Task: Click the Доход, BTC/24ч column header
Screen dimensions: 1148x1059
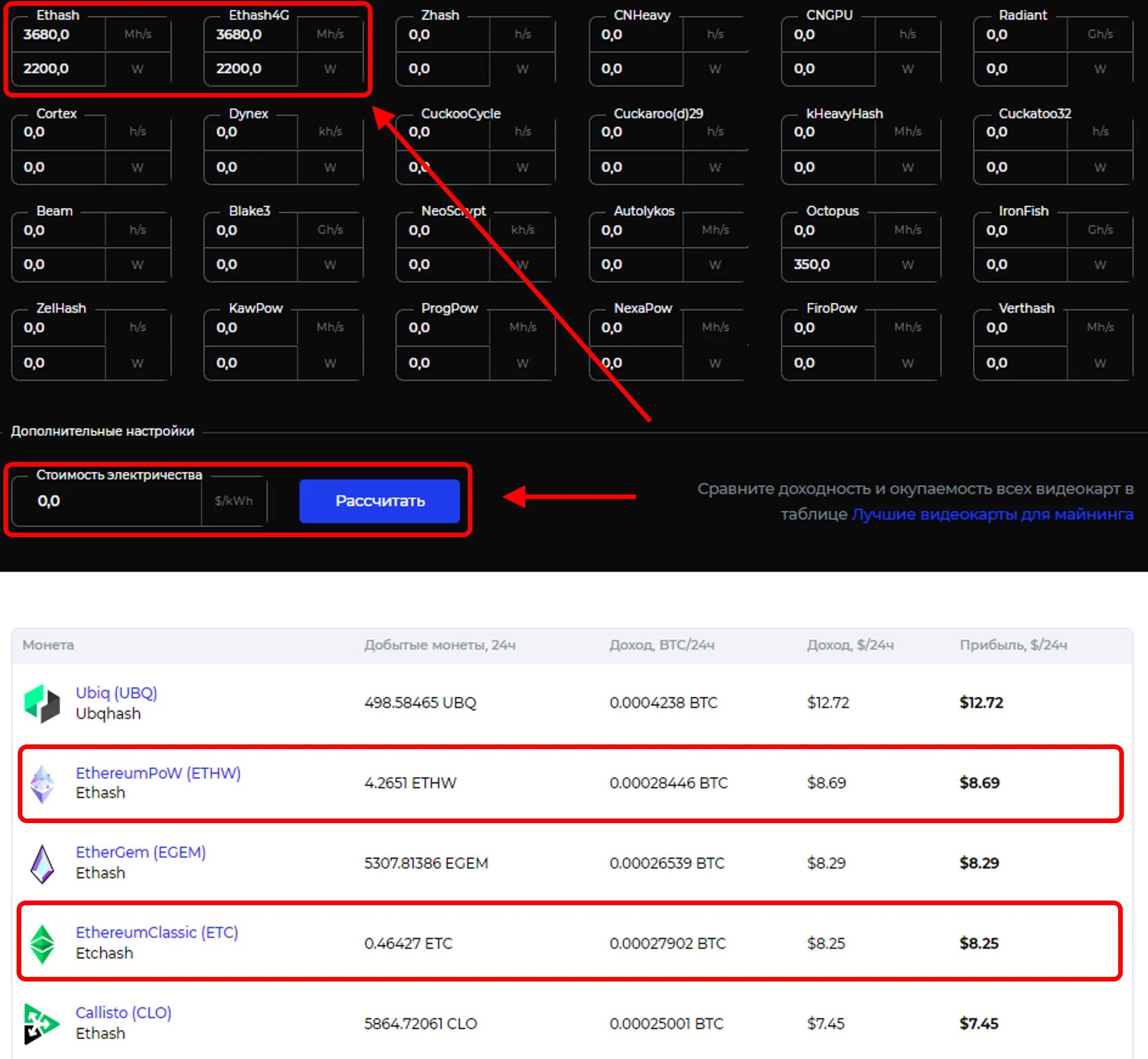Action: click(x=662, y=645)
